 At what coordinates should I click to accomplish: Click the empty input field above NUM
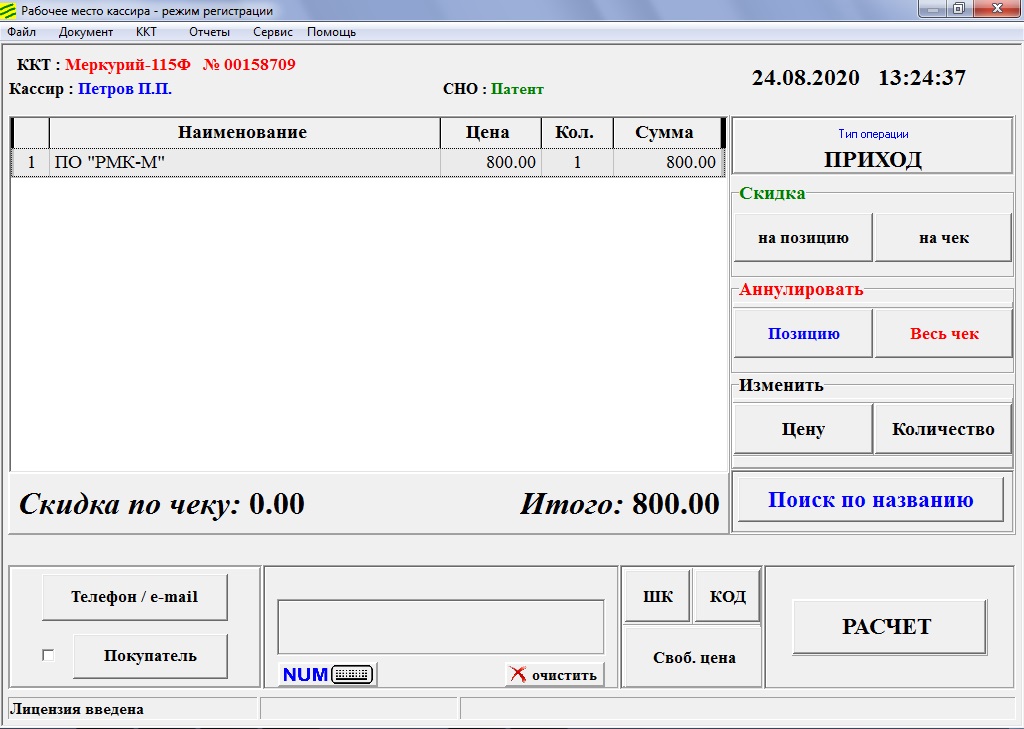(x=440, y=627)
